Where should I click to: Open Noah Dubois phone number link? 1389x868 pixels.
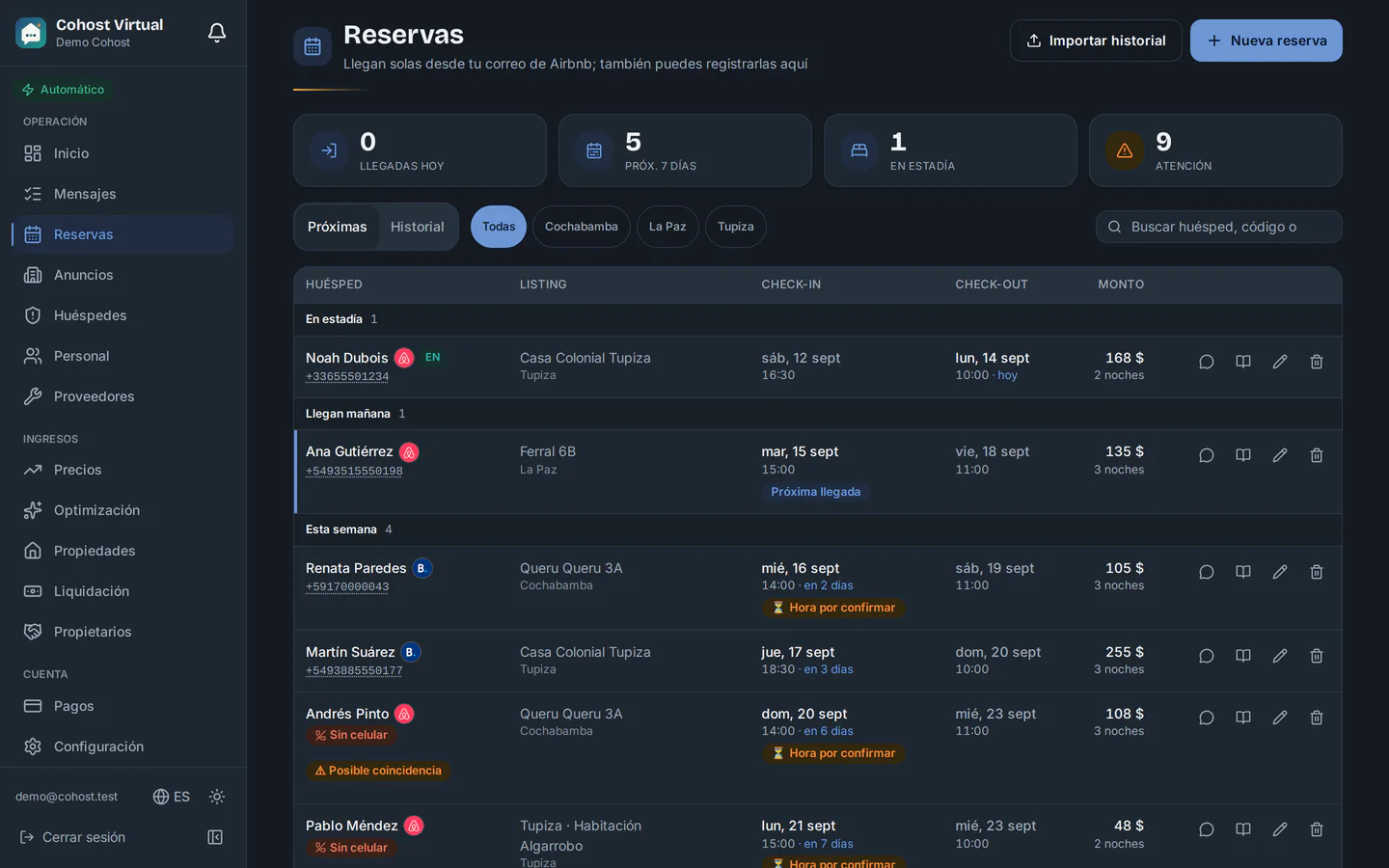click(347, 377)
